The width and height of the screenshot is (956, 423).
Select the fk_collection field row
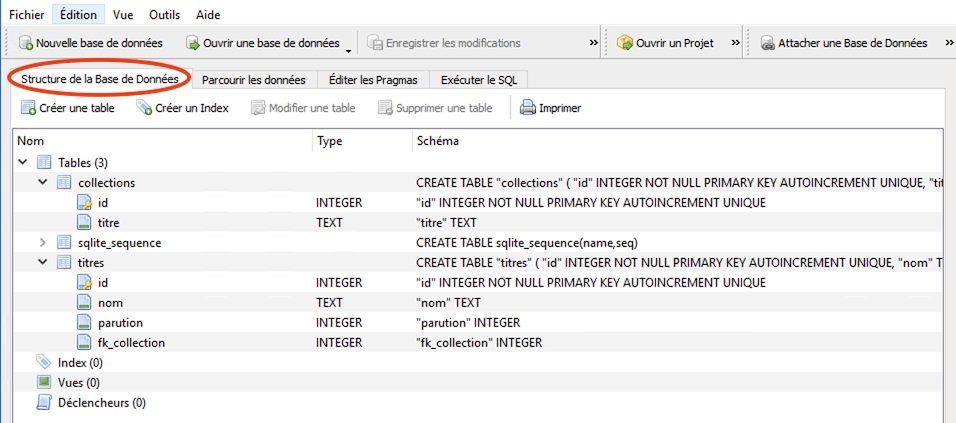131,342
